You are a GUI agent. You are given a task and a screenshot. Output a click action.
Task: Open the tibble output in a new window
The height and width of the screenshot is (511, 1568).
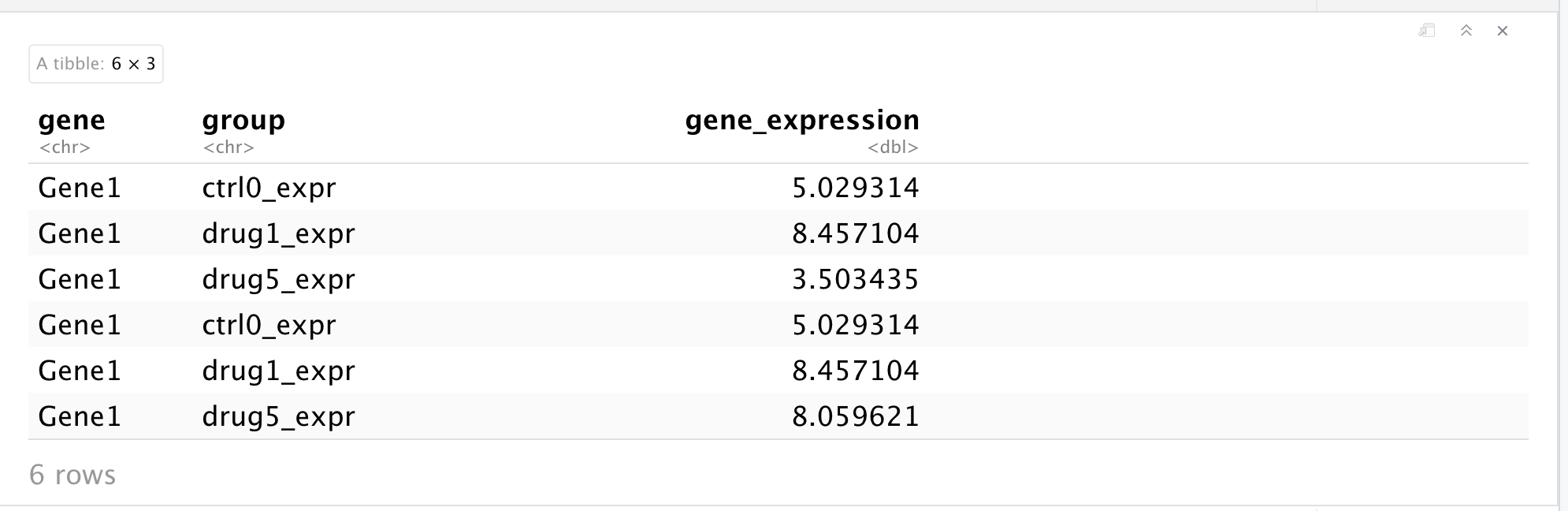[1427, 31]
